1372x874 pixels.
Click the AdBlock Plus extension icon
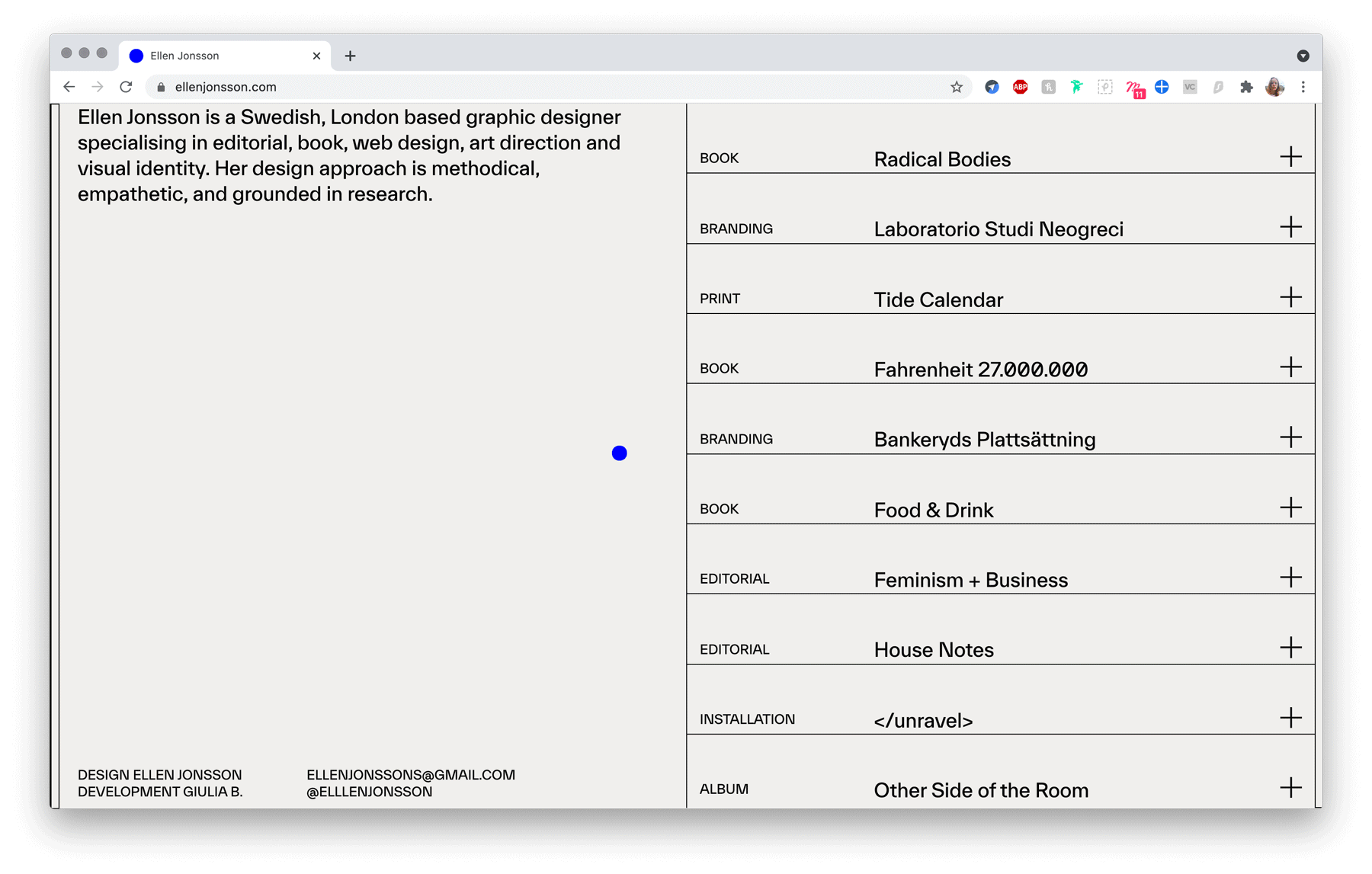[x=1020, y=87]
